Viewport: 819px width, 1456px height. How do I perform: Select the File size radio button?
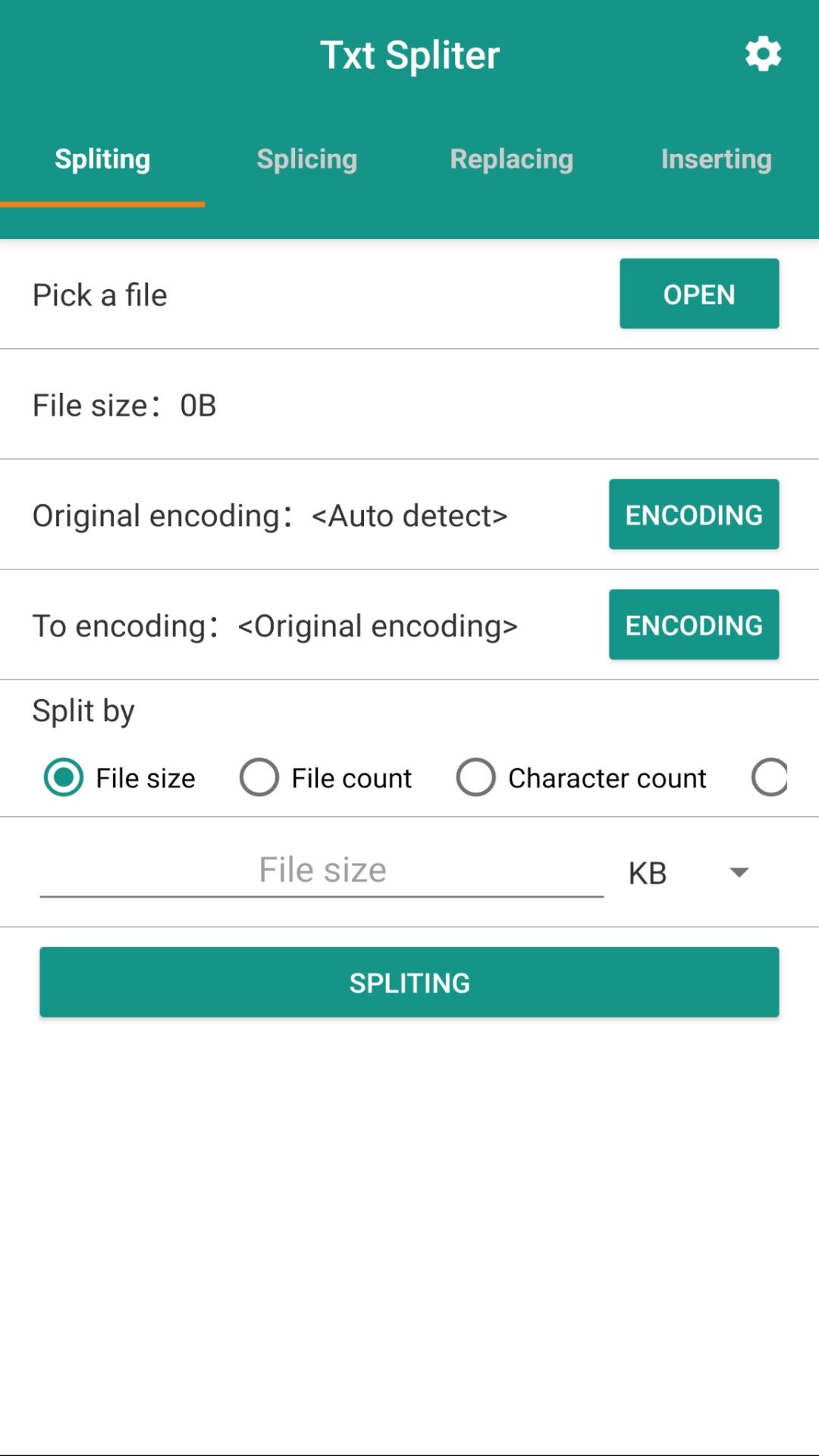pos(64,778)
